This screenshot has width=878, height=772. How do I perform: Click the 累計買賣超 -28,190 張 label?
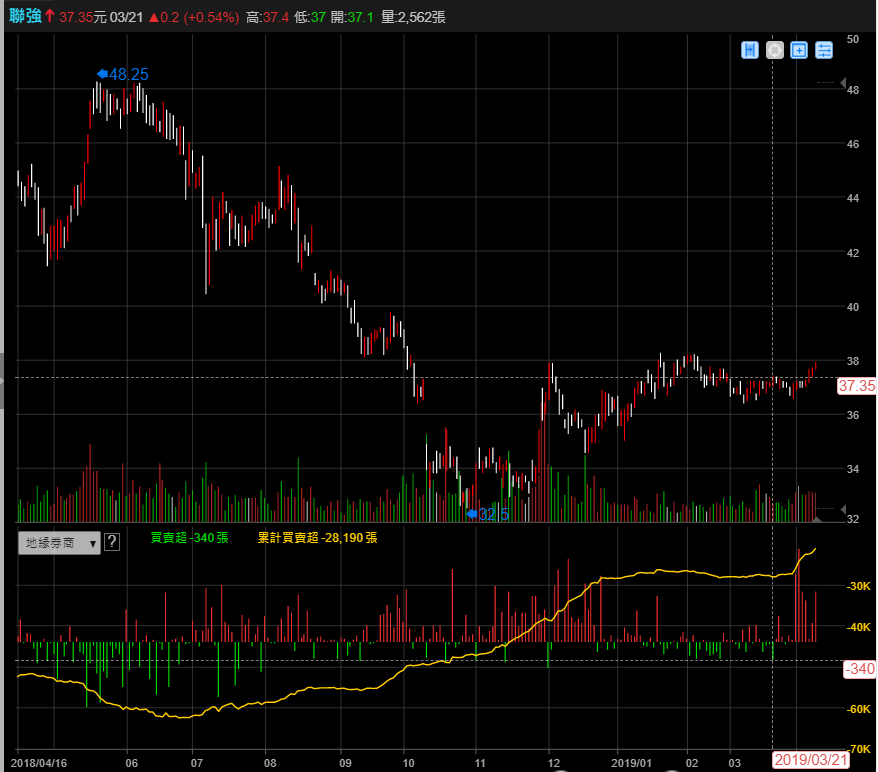(x=317, y=538)
